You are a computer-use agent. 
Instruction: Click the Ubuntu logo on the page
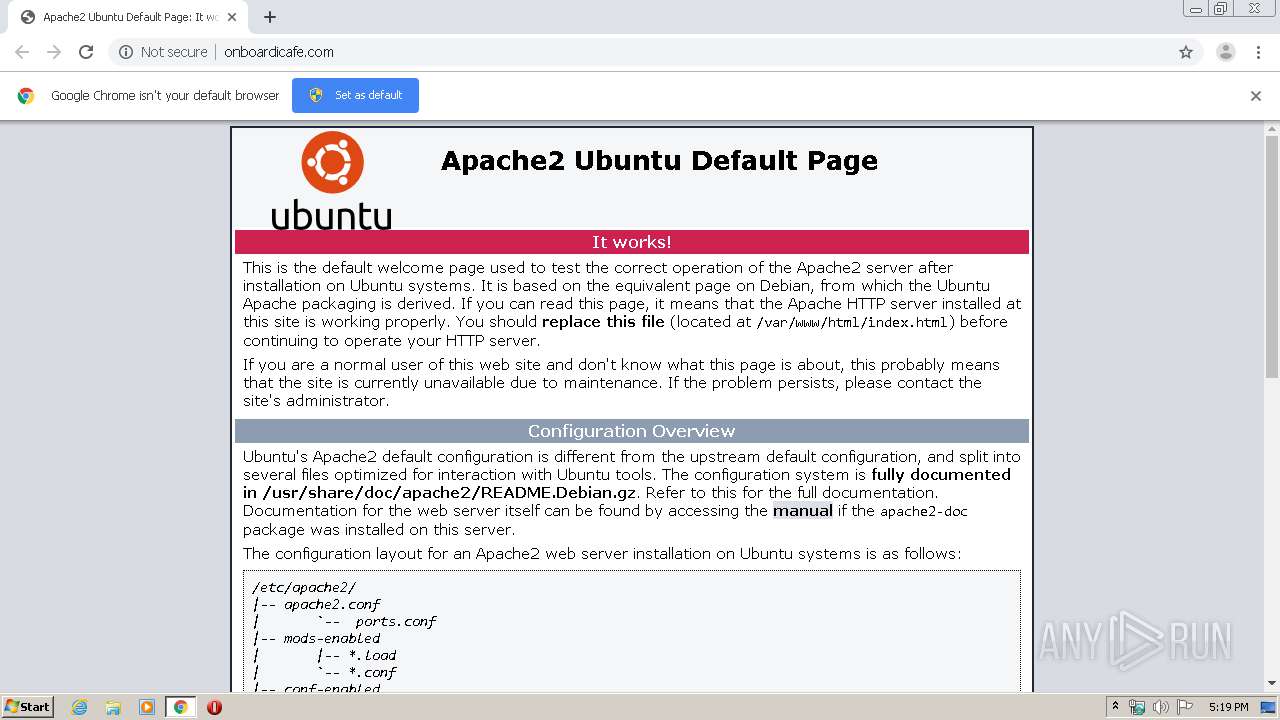click(331, 181)
